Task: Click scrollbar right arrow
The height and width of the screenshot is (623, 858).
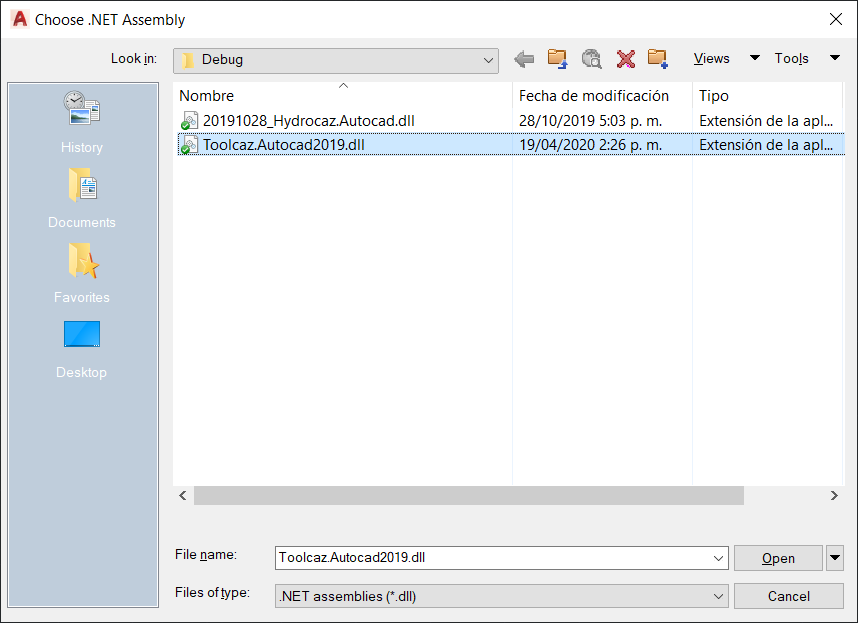Action: [834, 496]
